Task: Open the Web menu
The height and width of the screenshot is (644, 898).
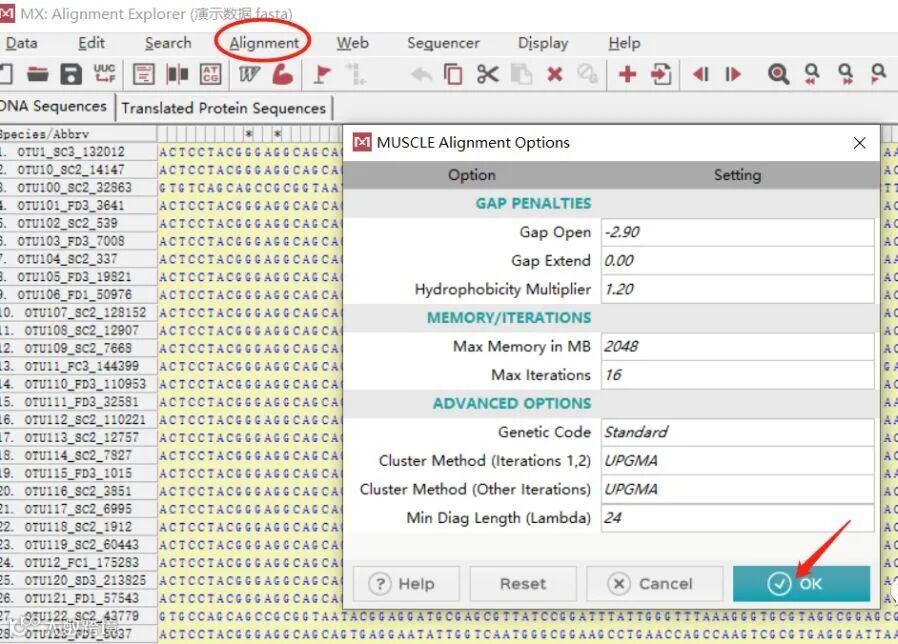Action: click(x=352, y=43)
